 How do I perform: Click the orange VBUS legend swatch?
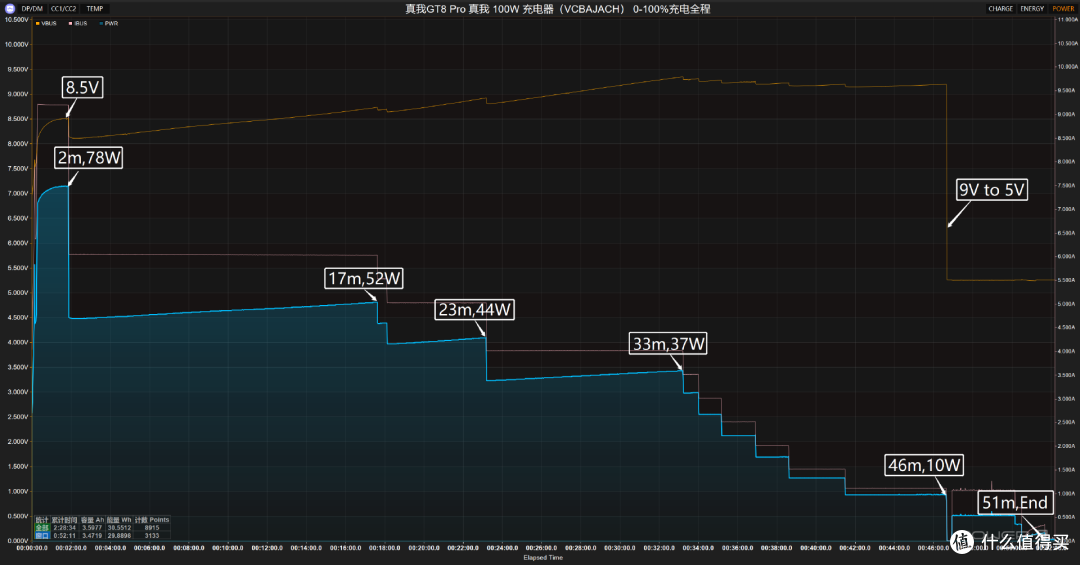38,23
